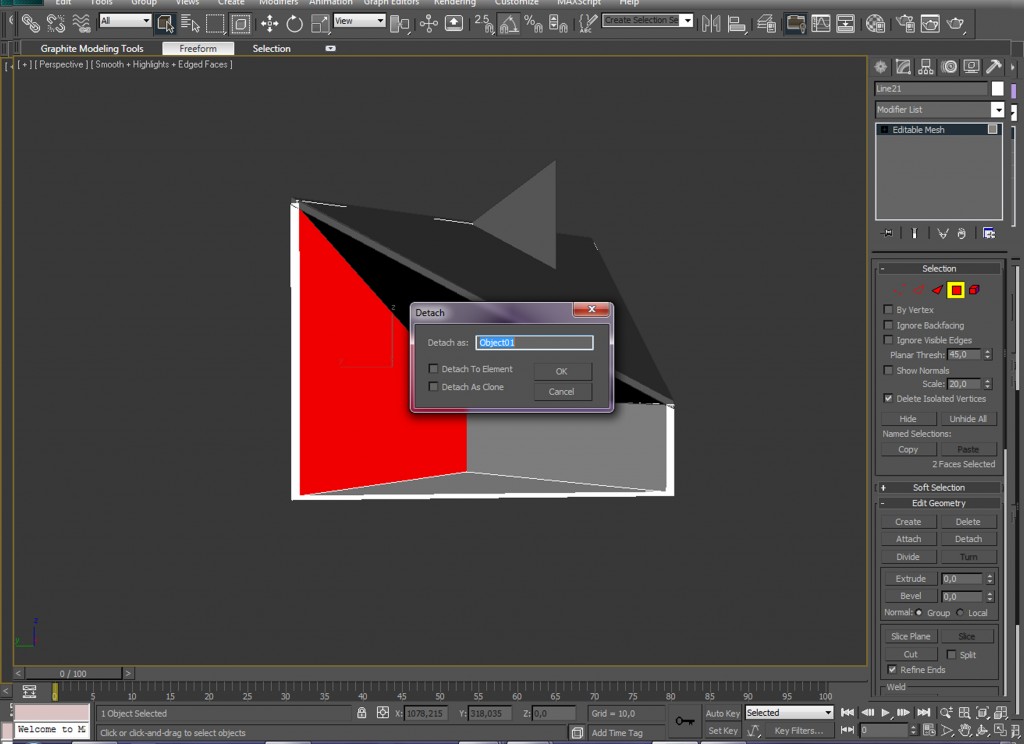This screenshot has width=1024, height=744.
Task: Enable Show Normals checkbox
Action: pos(888,370)
